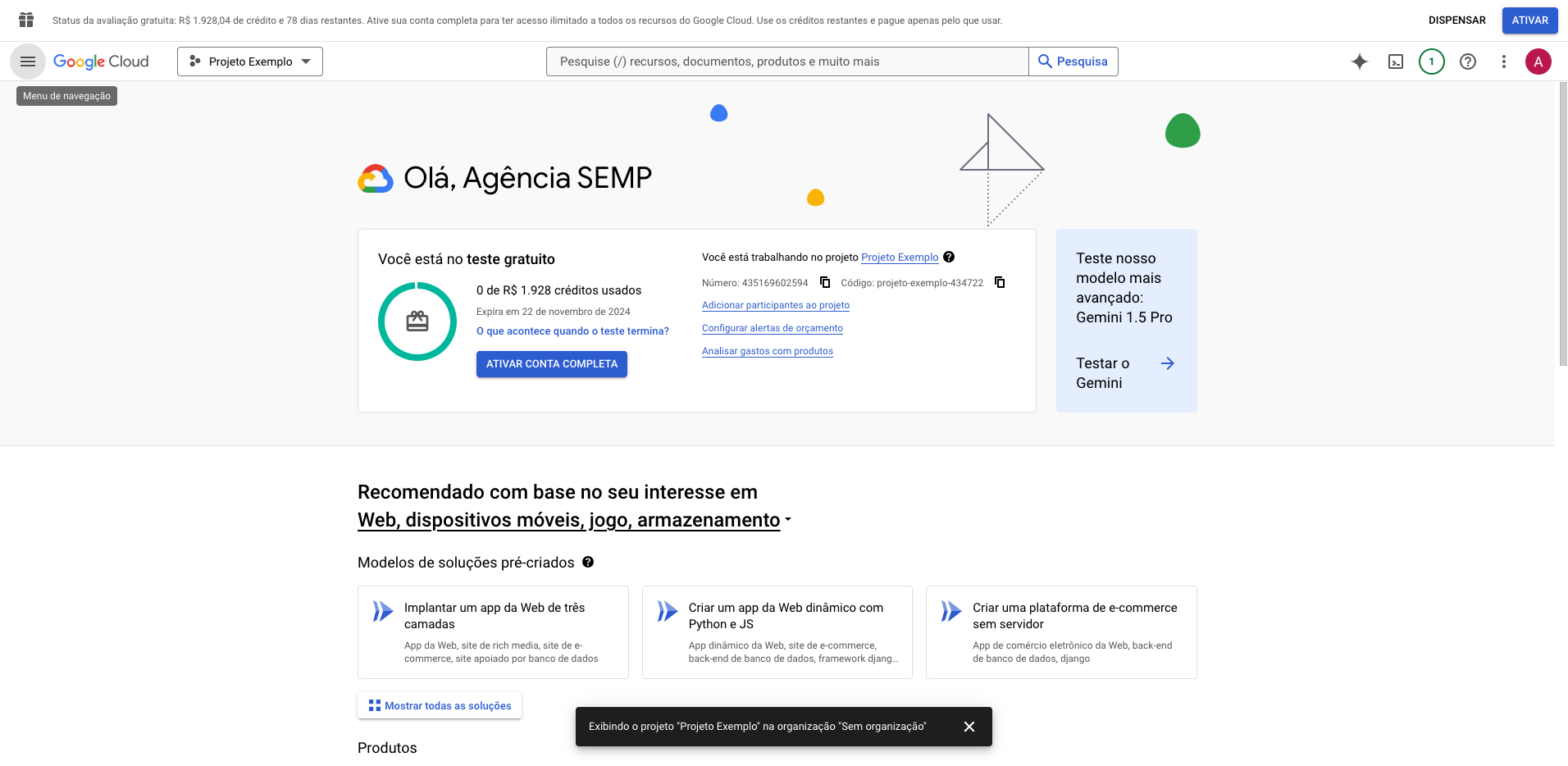
Task: Open the Projeto Exemplo project selector
Action: (x=250, y=62)
